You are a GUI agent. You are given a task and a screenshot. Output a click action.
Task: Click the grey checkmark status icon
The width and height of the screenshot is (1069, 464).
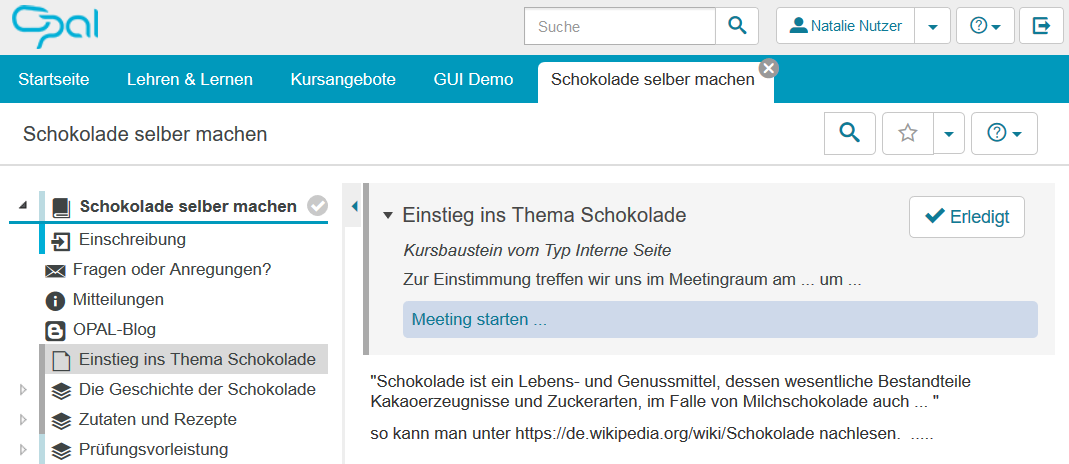pos(317,206)
